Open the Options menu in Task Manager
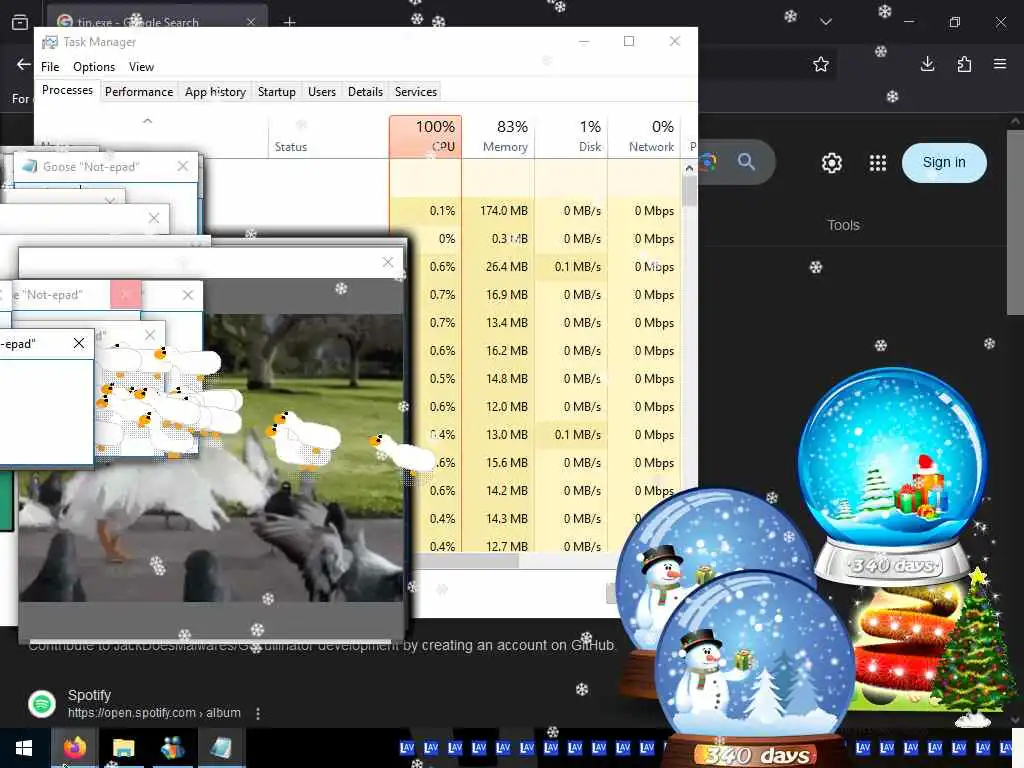This screenshot has height=768, width=1024. click(x=93, y=67)
